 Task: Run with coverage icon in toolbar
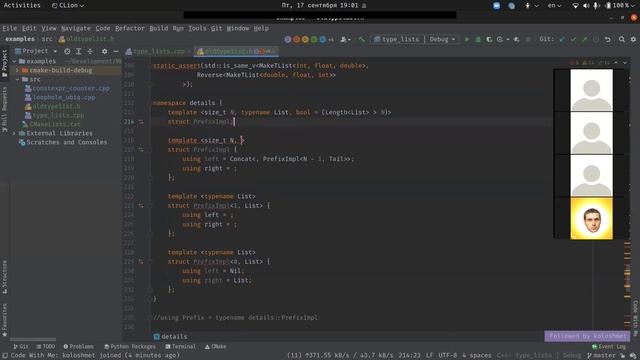[489, 40]
